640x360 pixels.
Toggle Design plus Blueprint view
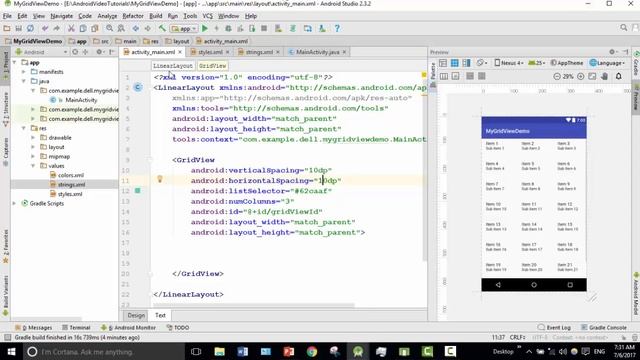pos(467,63)
